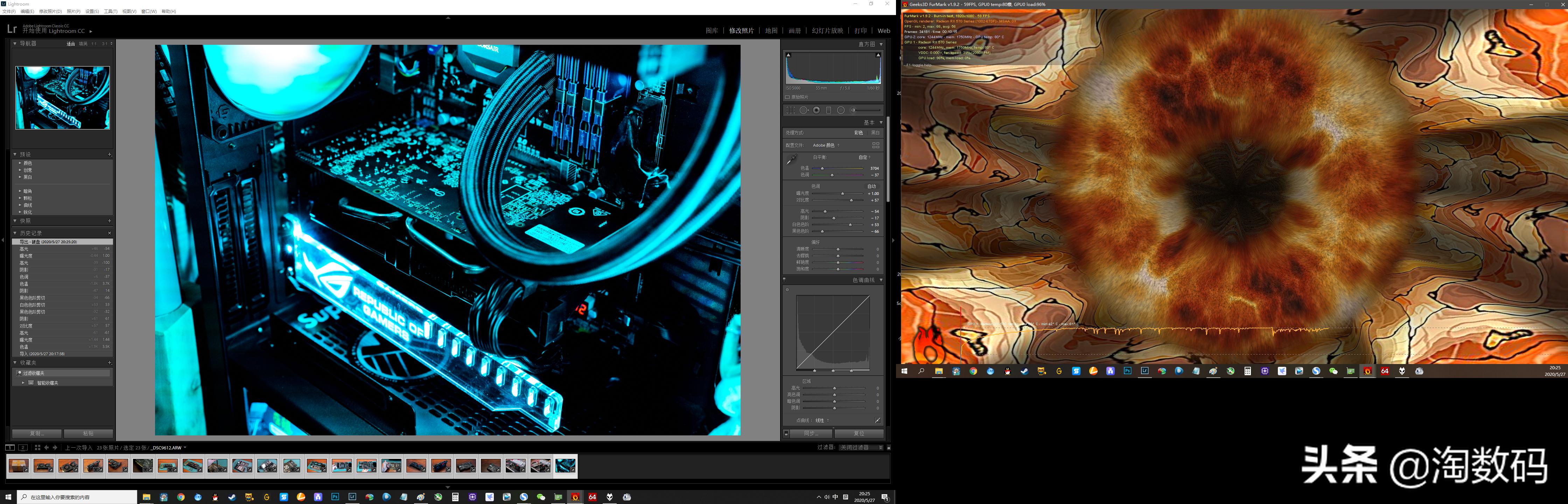
Task: Pick the white balance eyedropper tool
Action: click(791, 160)
